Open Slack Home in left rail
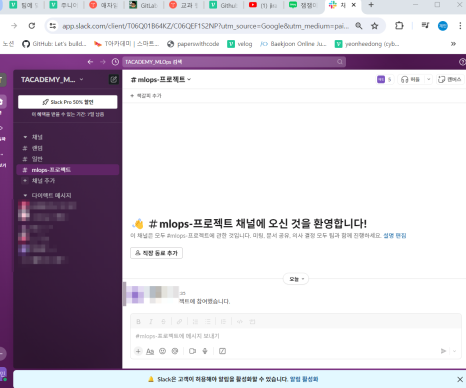Image resolution: width=466 pixels, height=388 pixels. pyautogui.click(x=2, y=102)
